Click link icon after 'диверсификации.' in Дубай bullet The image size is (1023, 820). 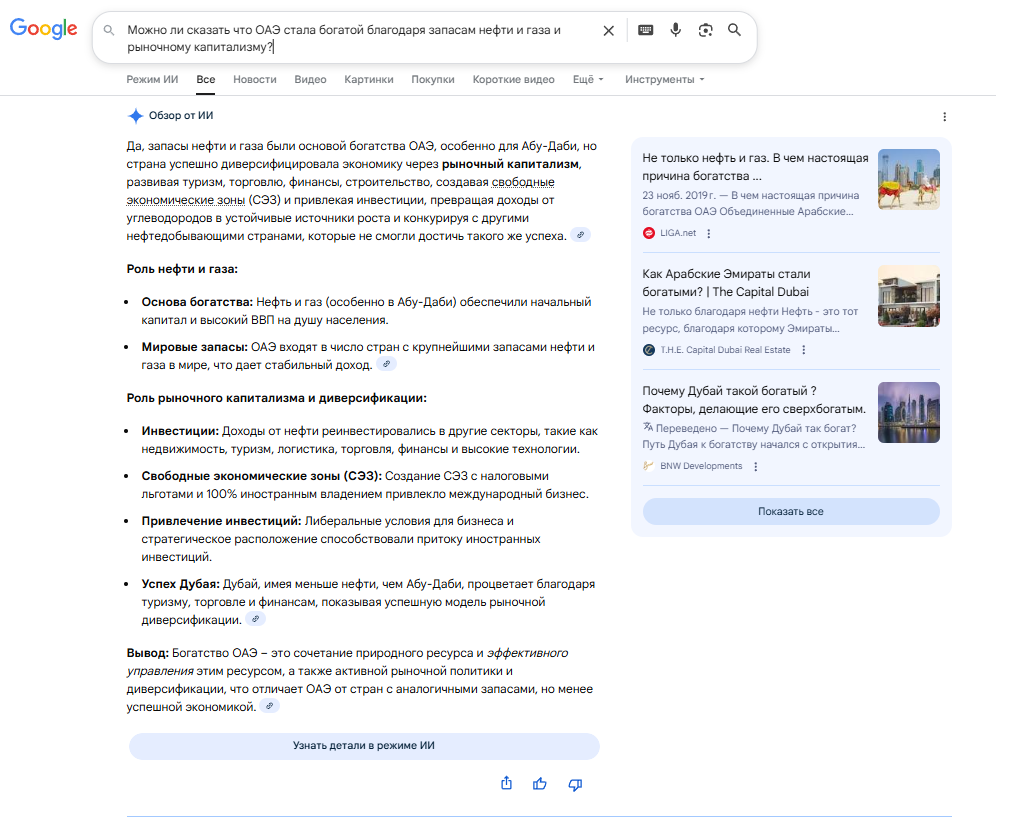(255, 619)
